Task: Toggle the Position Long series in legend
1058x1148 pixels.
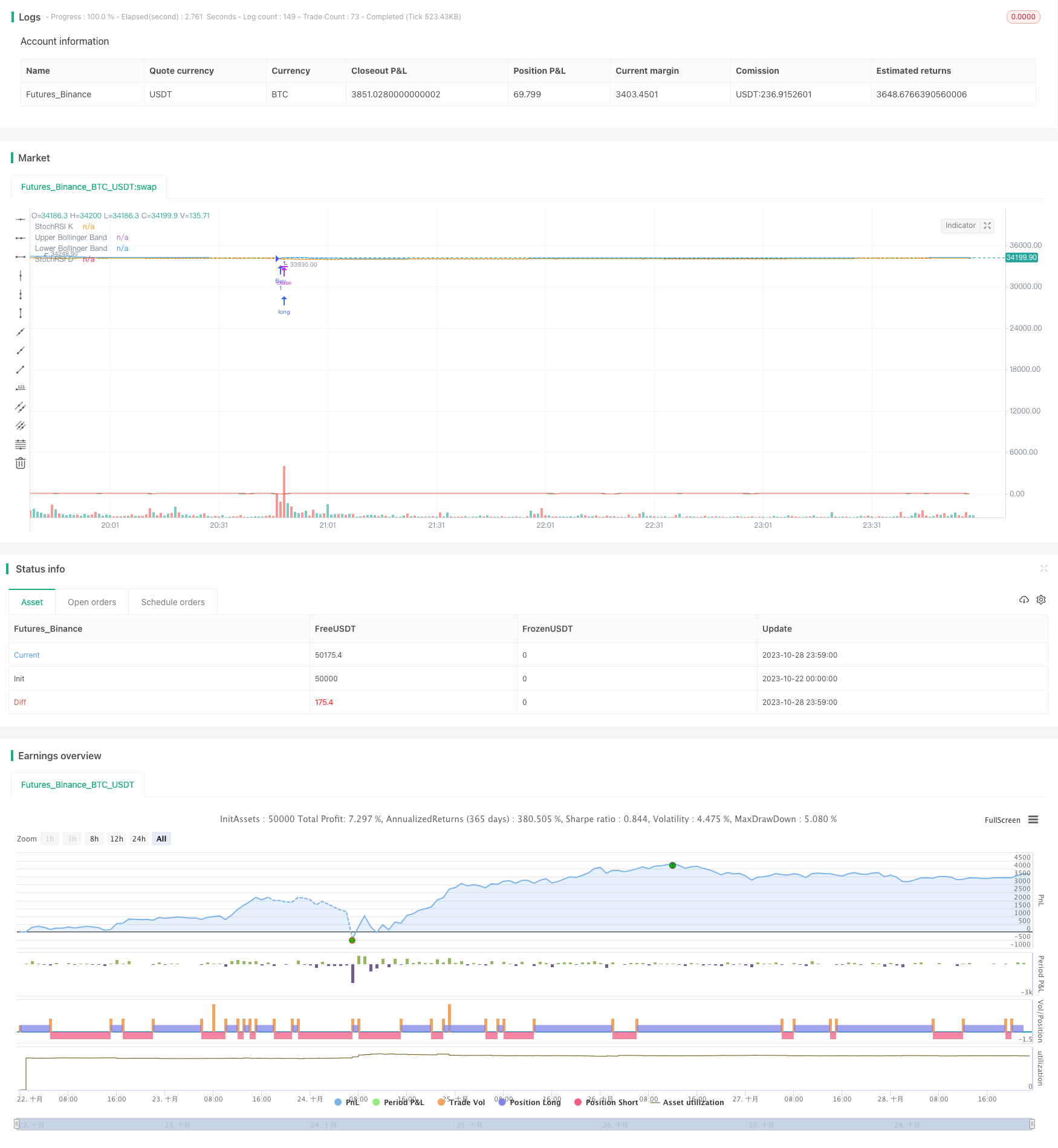Action: pyautogui.click(x=530, y=1102)
